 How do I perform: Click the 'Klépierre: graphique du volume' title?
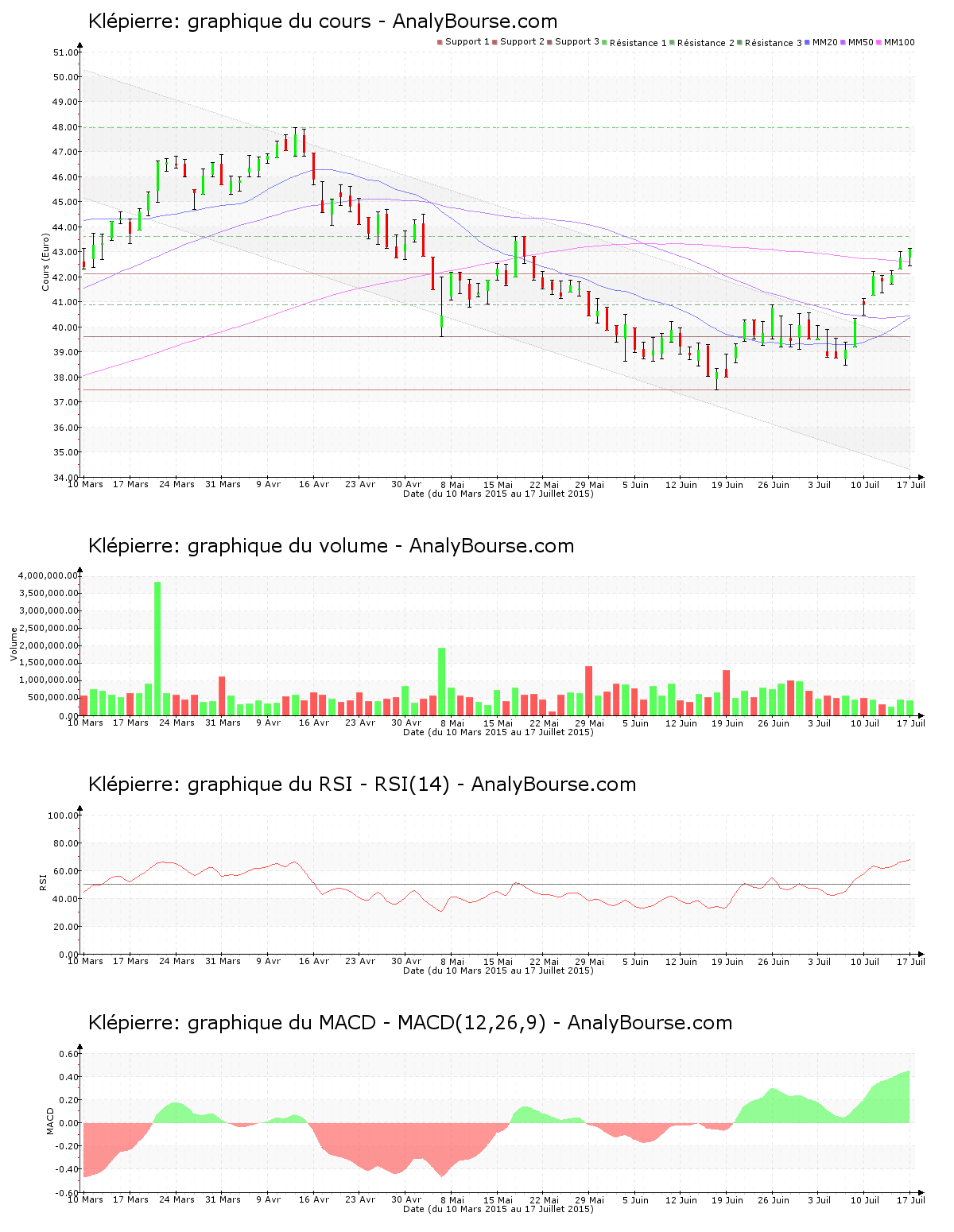tap(238, 546)
